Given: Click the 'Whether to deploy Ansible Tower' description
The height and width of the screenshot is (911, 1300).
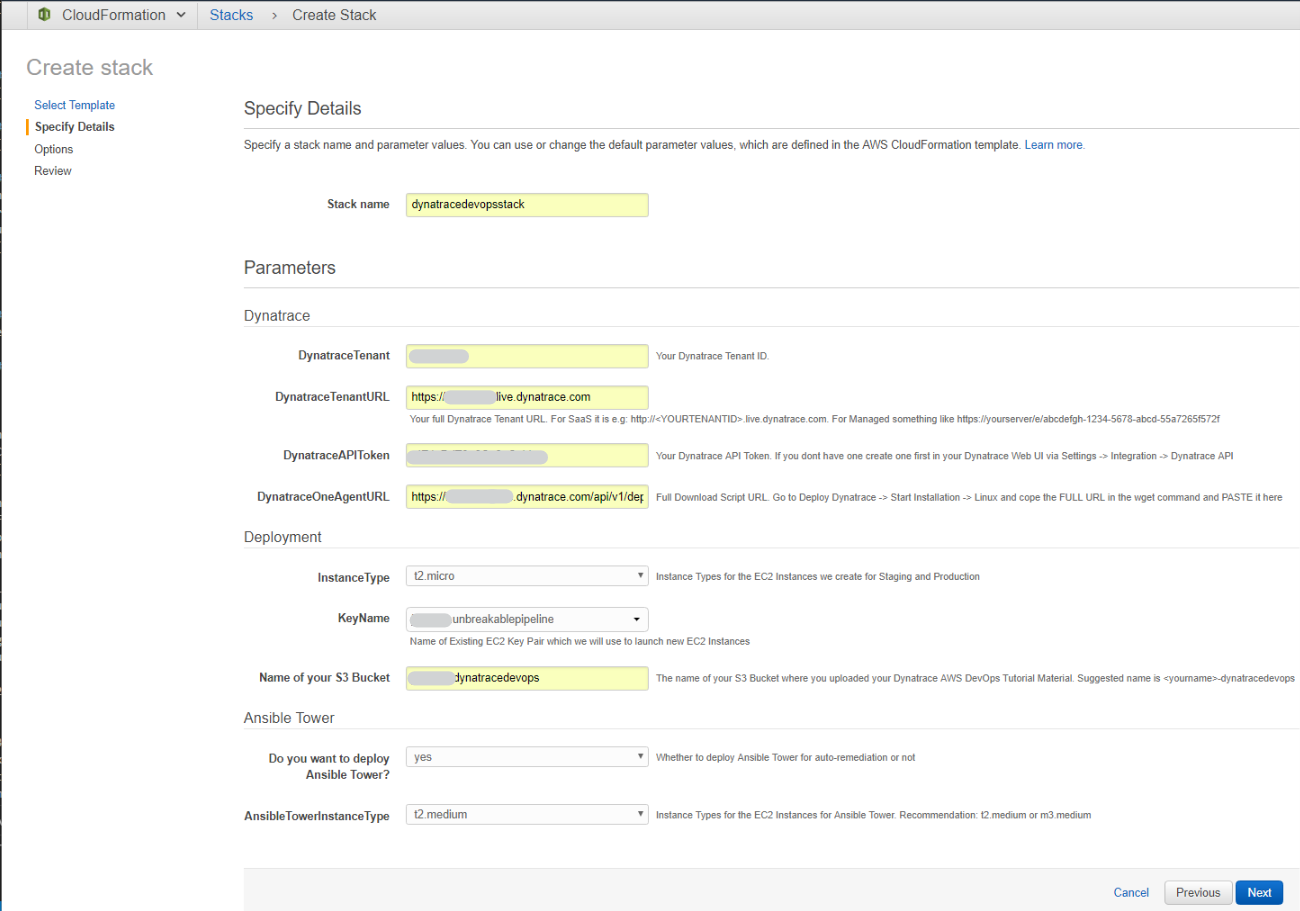Looking at the screenshot, I should click(x=785, y=757).
